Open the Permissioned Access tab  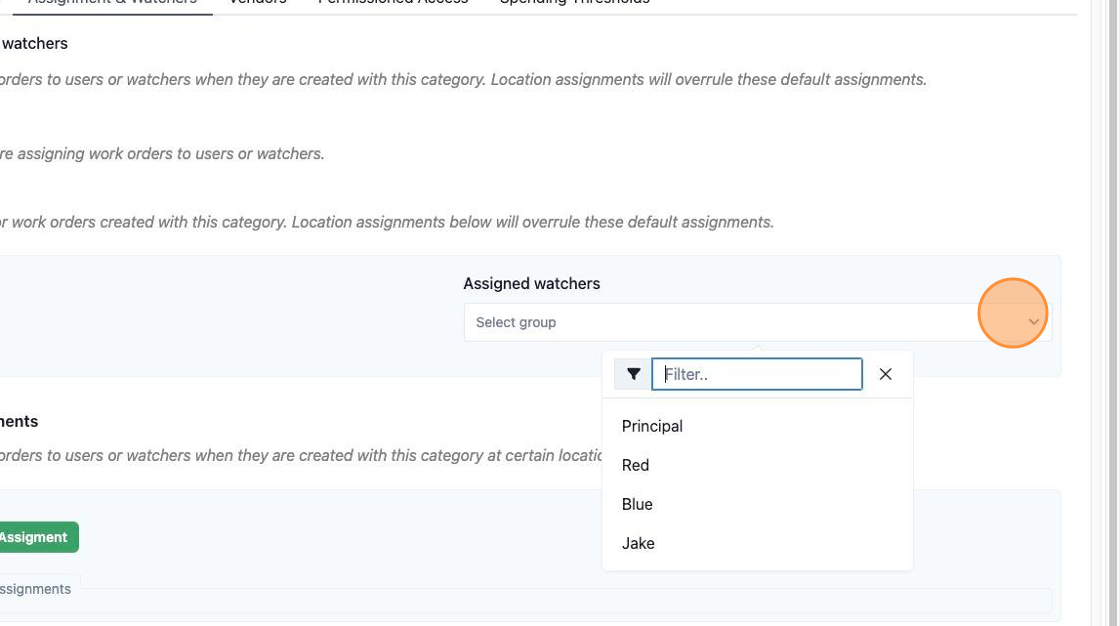(x=393, y=3)
